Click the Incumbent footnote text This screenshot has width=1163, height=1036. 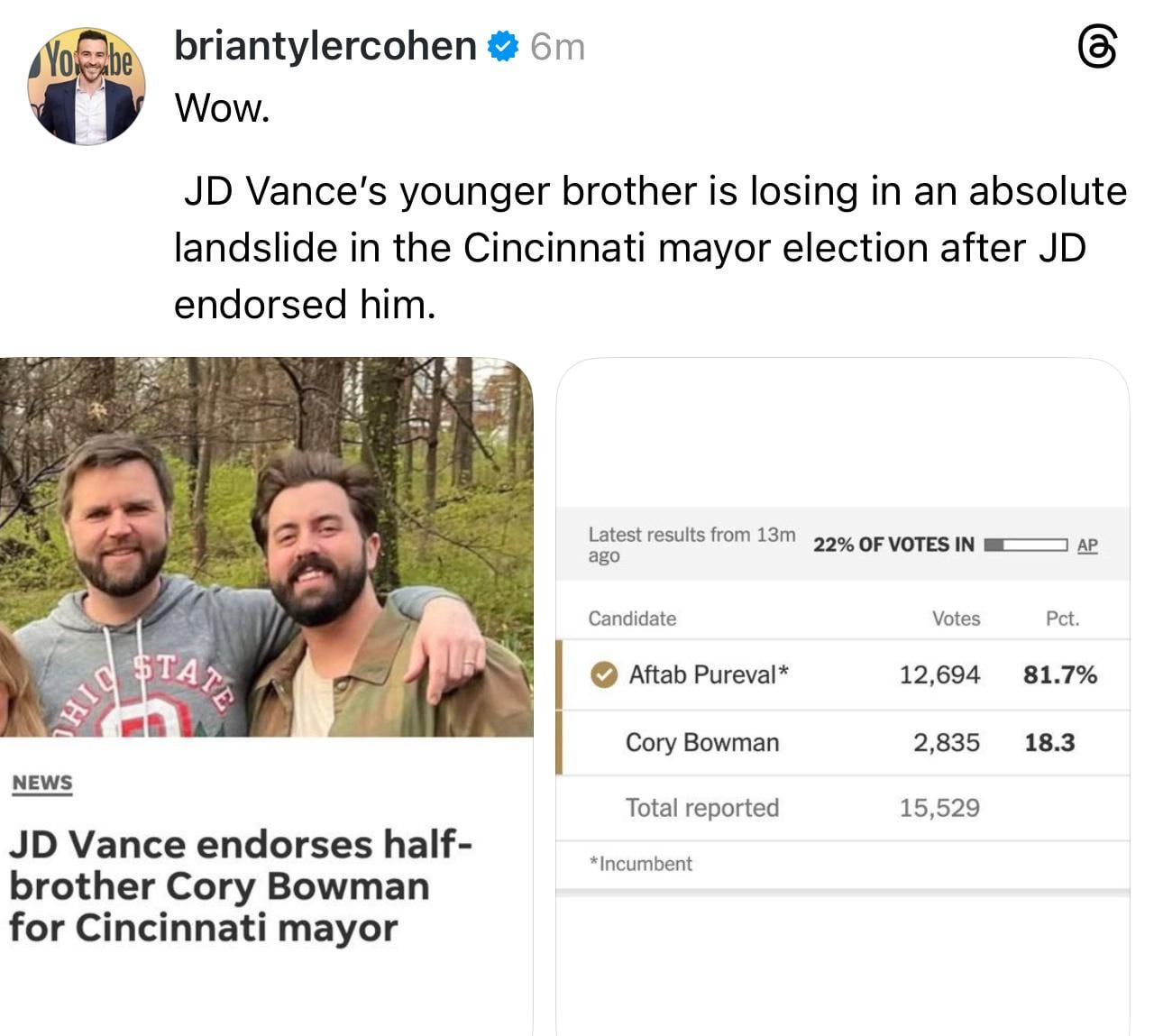pos(641,864)
